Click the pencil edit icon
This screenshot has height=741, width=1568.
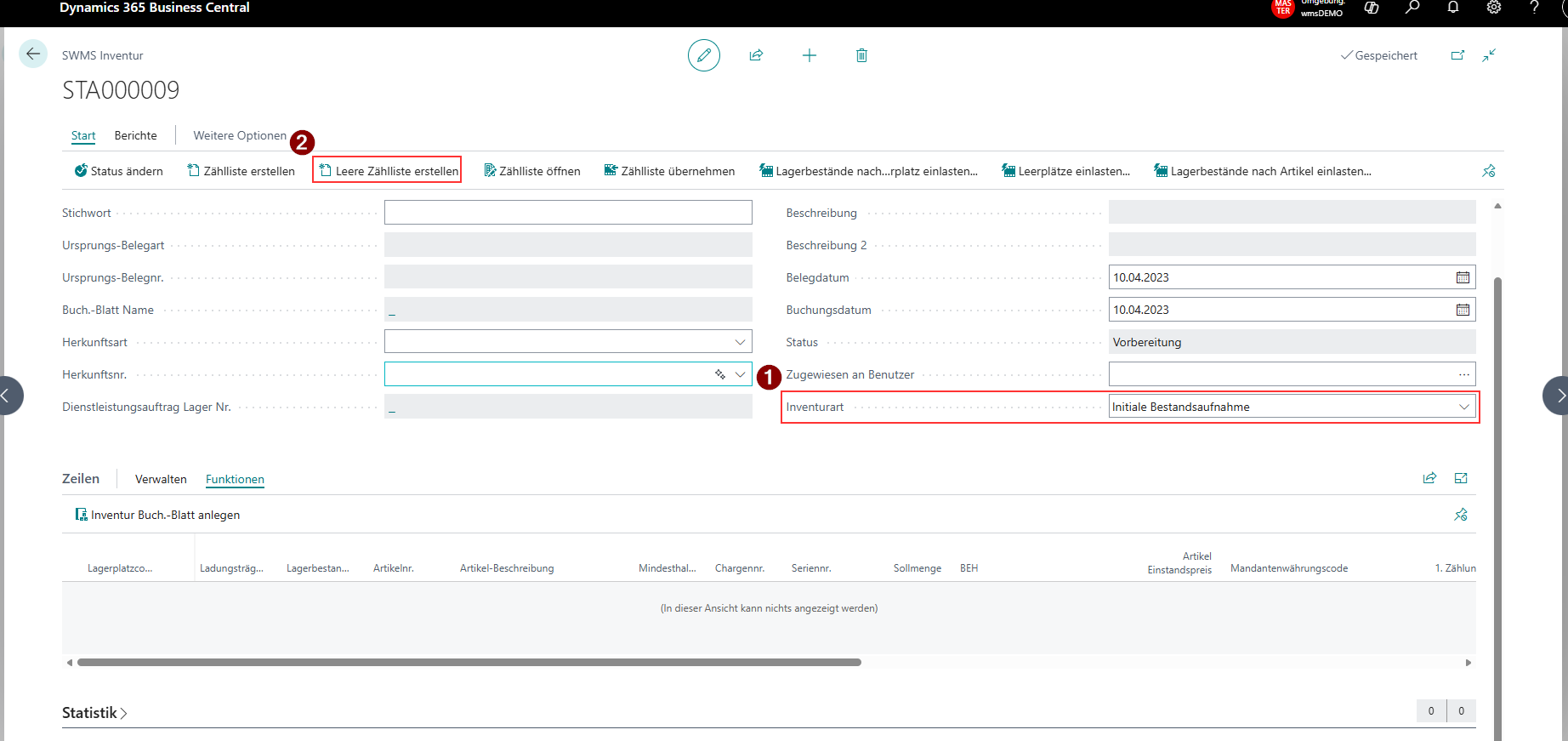click(x=704, y=55)
